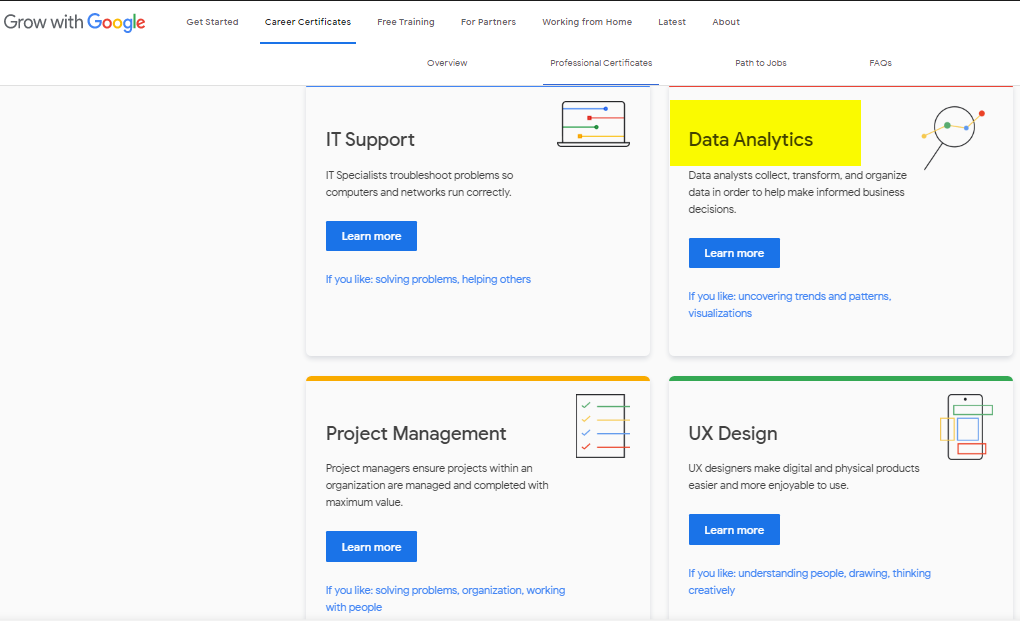Open the Career Certificates menu
Image resolution: width=1020 pixels, height=624 pixels.
[x=308, y=22]
